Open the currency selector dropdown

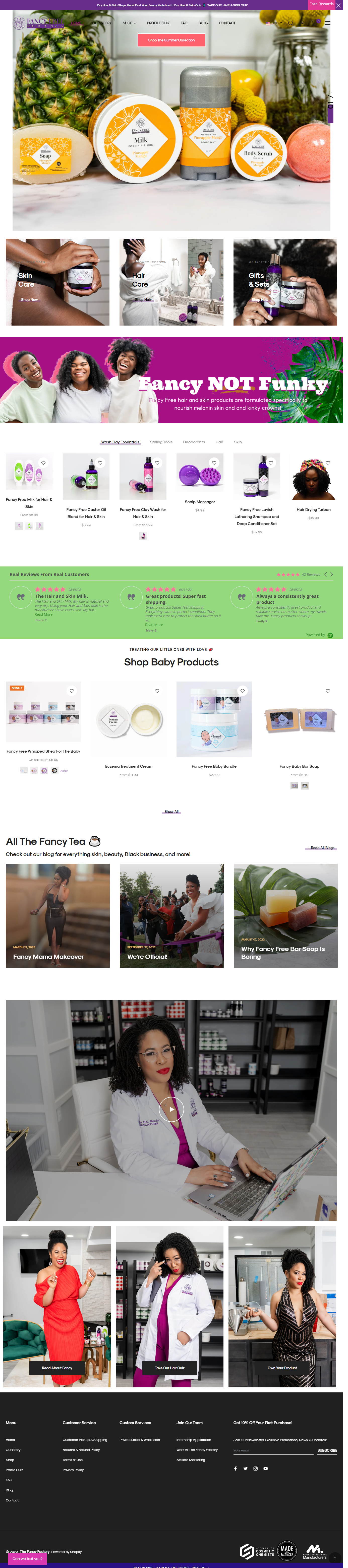(273, 23)
